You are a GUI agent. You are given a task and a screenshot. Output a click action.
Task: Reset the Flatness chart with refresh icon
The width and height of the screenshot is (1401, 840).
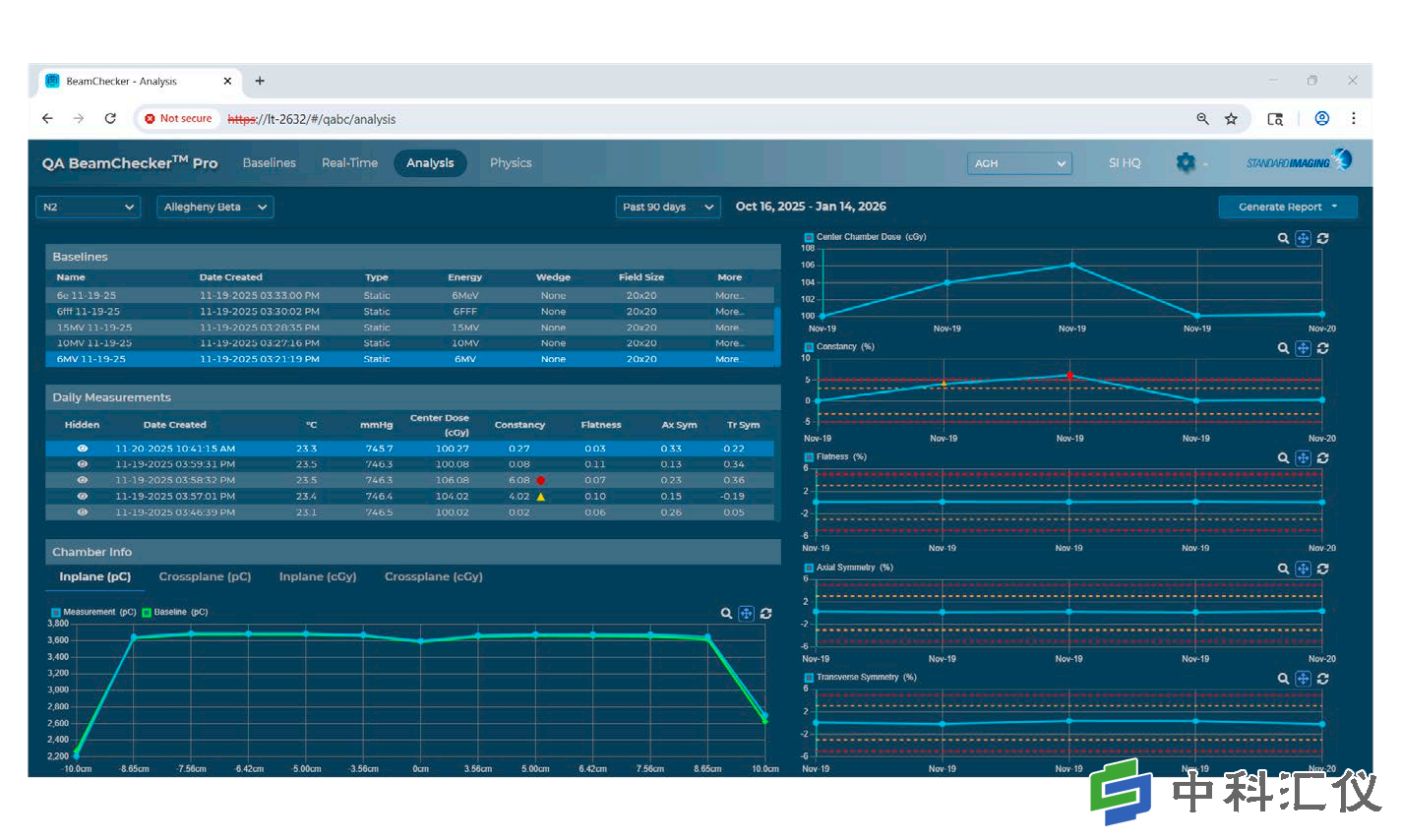click(x=1323, y=458)
